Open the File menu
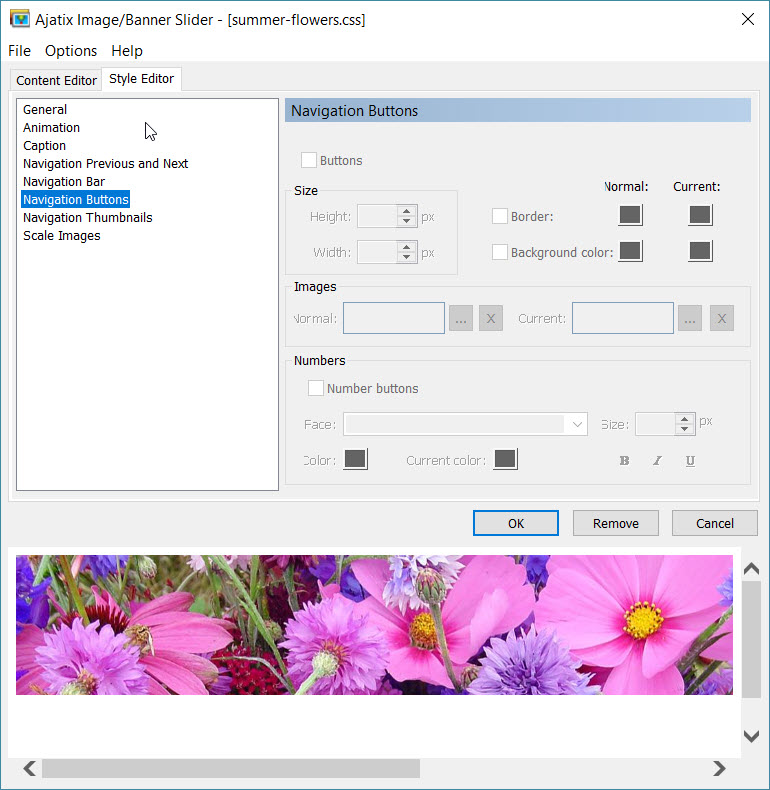The image size is (770, 790). (x=19, y=51)
